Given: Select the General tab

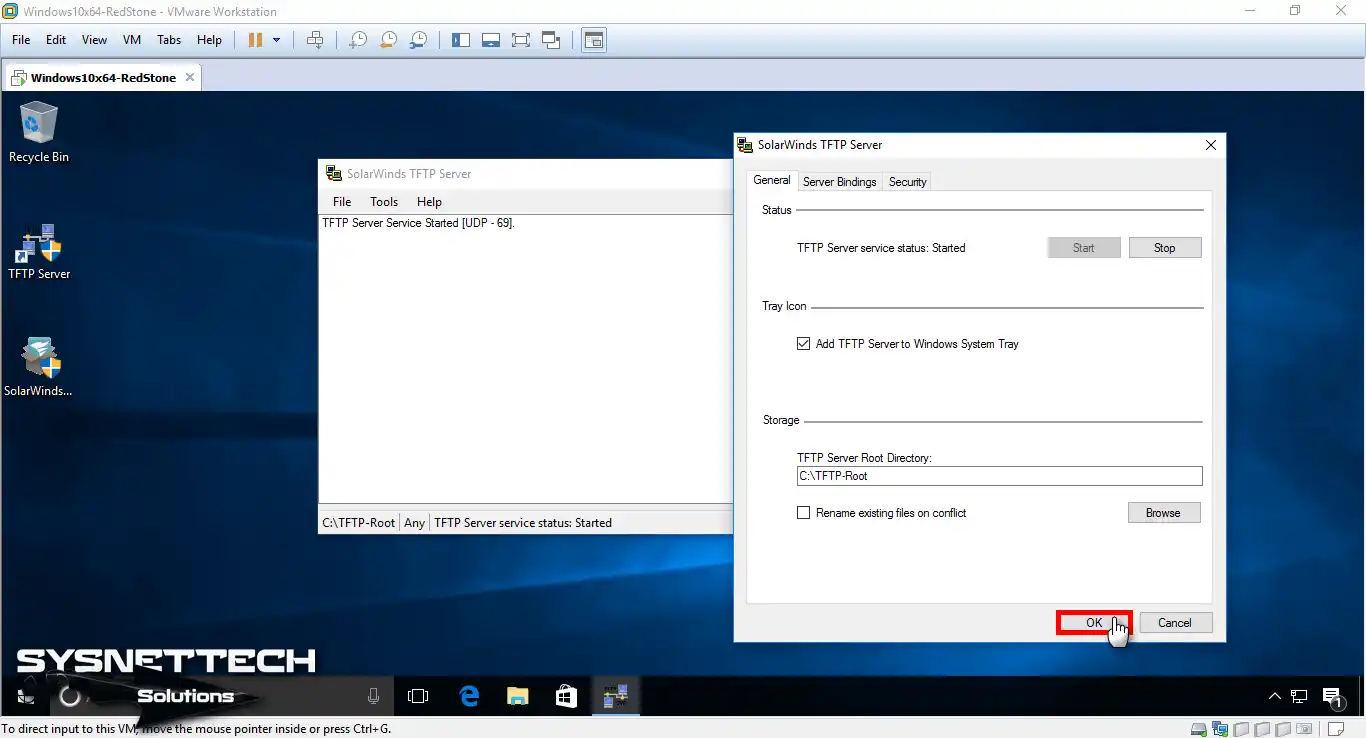Looking at the screenshot, I should click(772, 180).
